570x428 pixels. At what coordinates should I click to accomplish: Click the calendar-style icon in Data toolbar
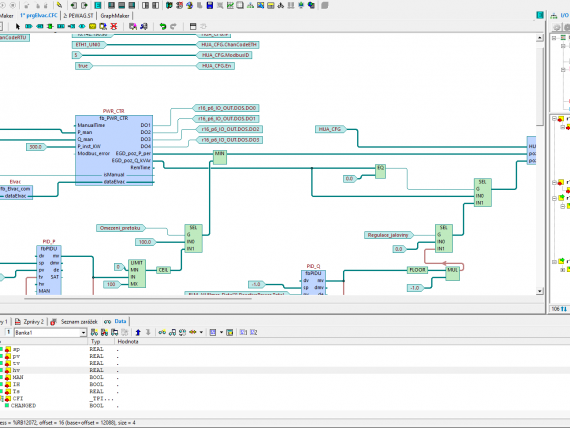(229, 332)
